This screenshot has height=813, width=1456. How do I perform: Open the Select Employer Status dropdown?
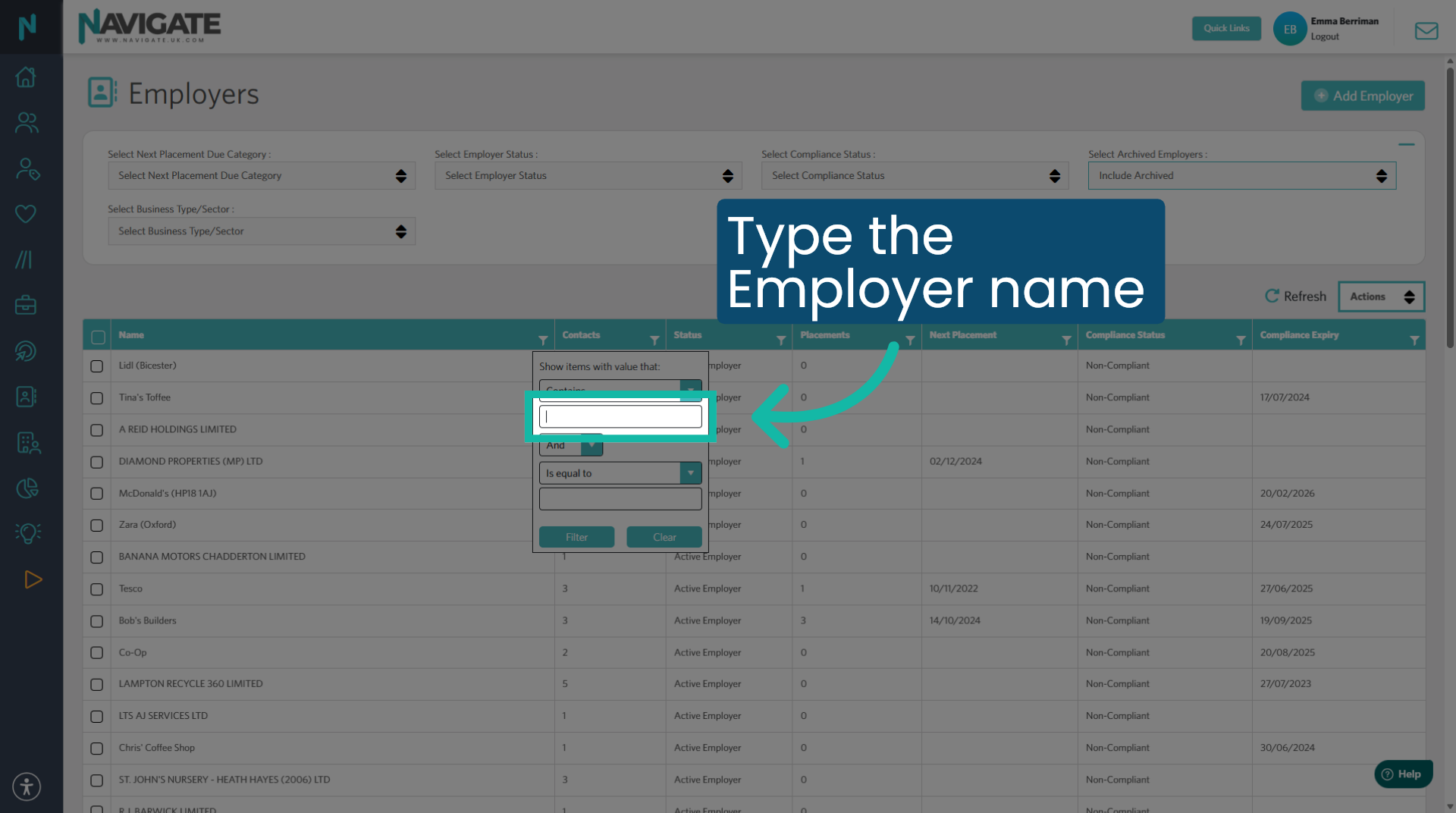tap(588, 175)
